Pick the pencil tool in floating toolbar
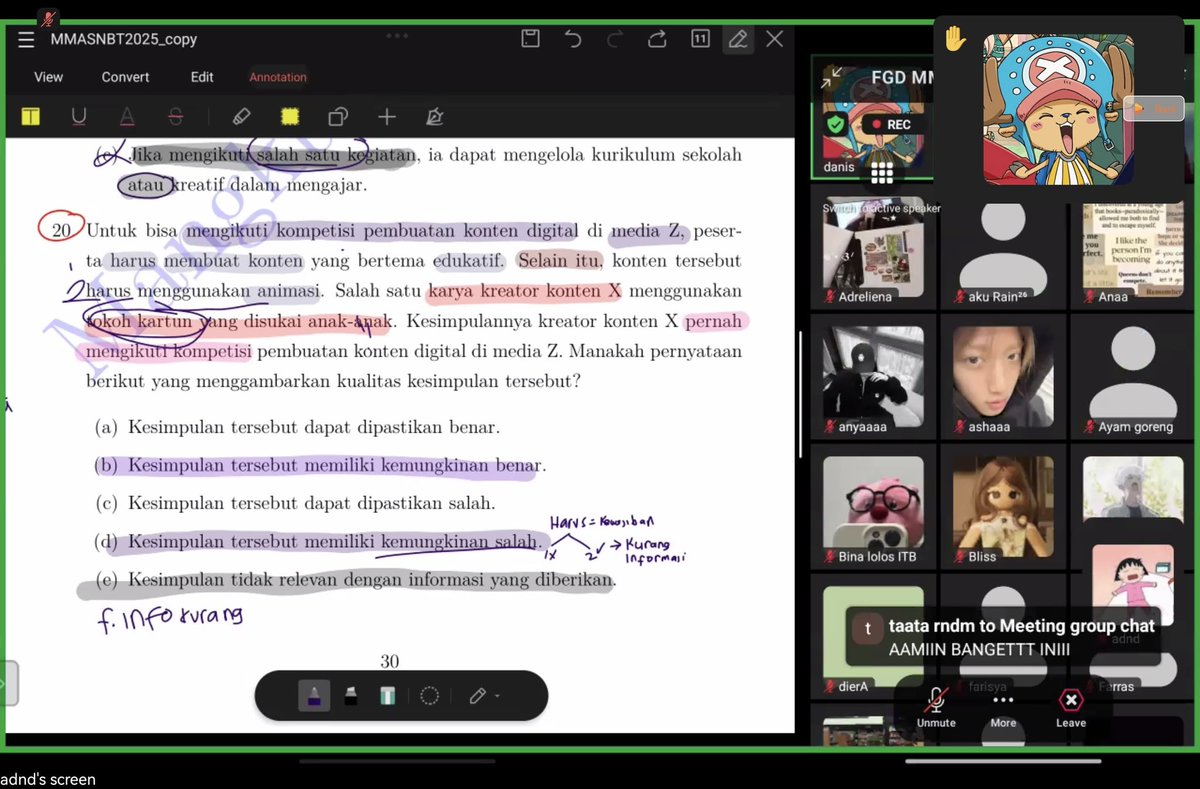This screenshot has height=789, width=1200. point(477,696)
